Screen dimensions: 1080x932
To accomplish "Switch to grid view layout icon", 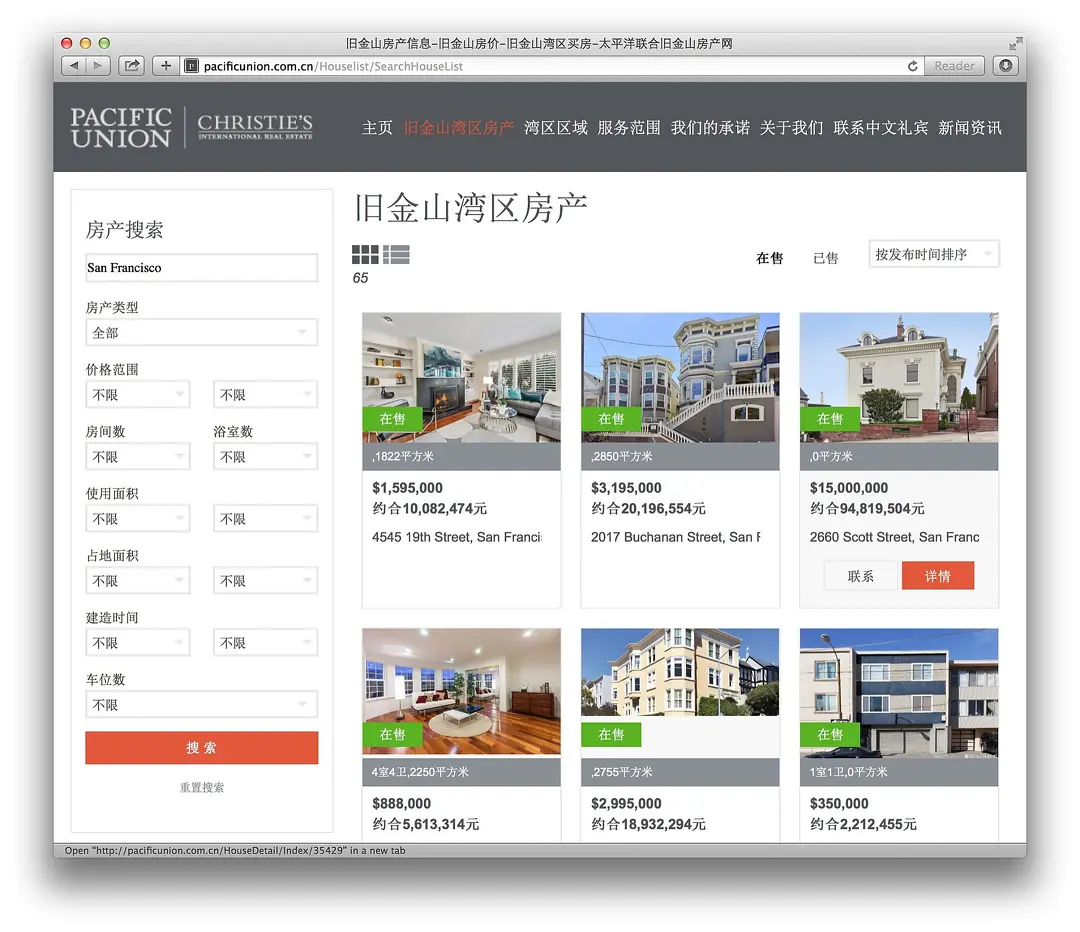I will pyautogui.click(x=365, y=255).
